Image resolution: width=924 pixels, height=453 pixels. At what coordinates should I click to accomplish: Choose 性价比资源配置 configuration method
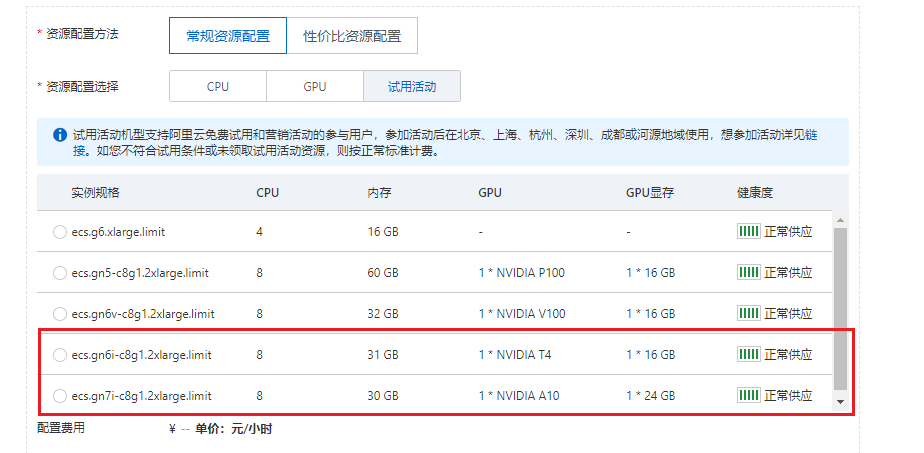(352, 36)
